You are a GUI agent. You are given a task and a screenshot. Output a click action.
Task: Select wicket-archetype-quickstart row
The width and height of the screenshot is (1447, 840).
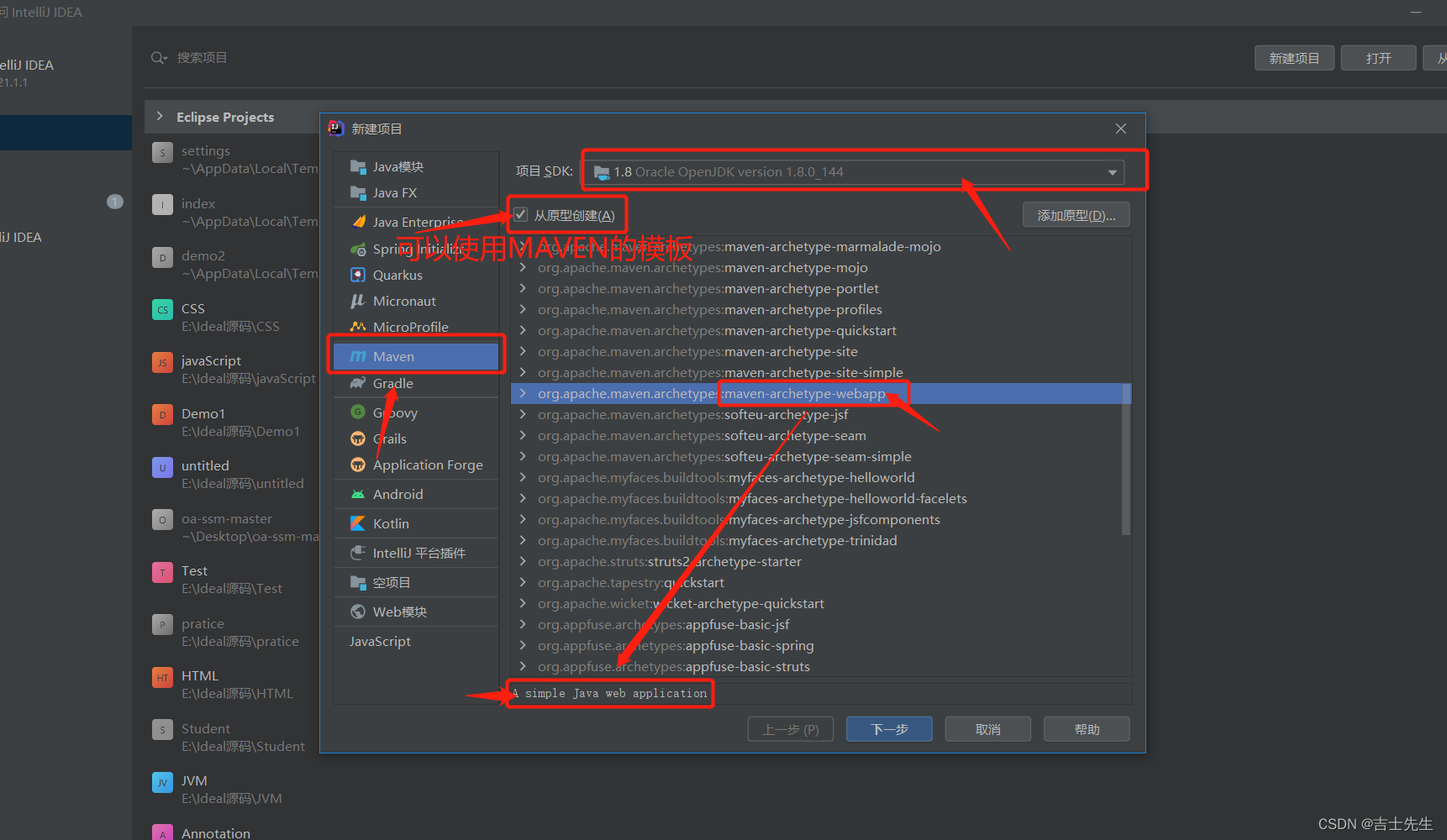821,603
